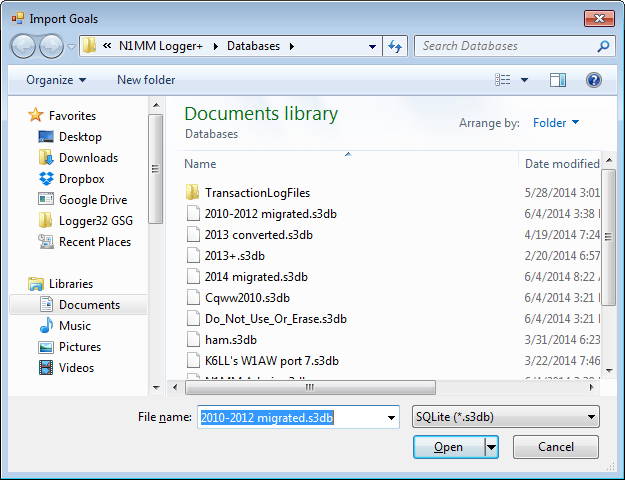The width and height of the screenshot is (625, 480).
Task: Select Favorites in the navigation pane
Action: 72,116
